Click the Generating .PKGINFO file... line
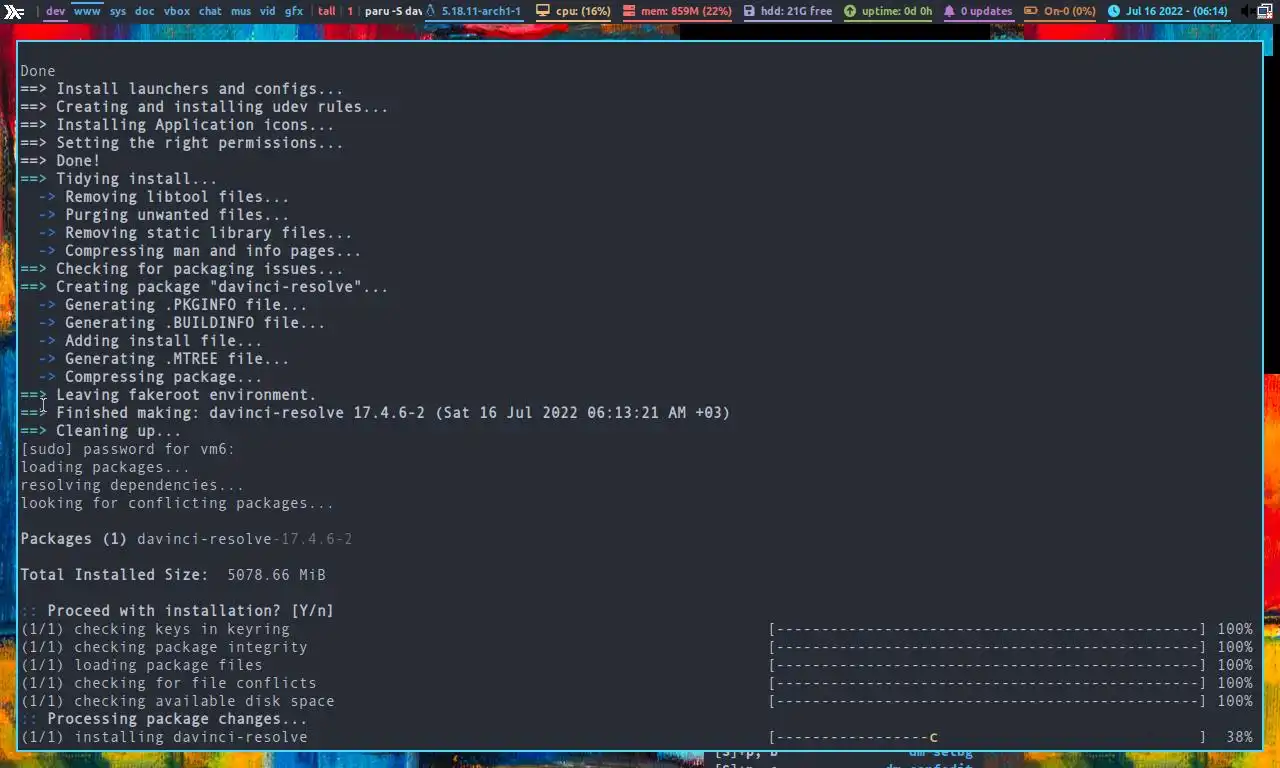The height and width of the screenshot is (768, 1280). pos(173,305)
